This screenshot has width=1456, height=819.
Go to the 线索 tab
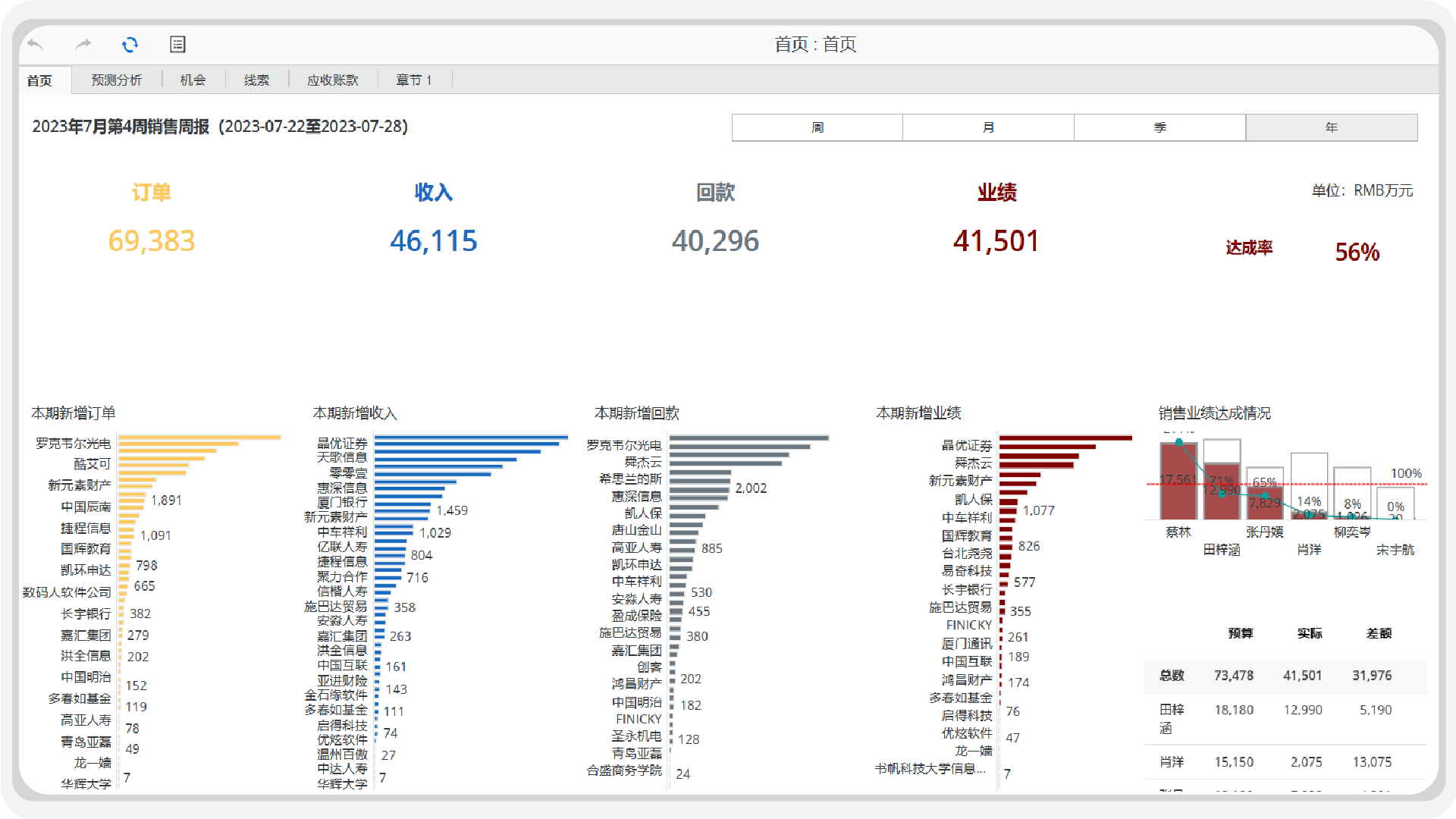click(256, 80)
